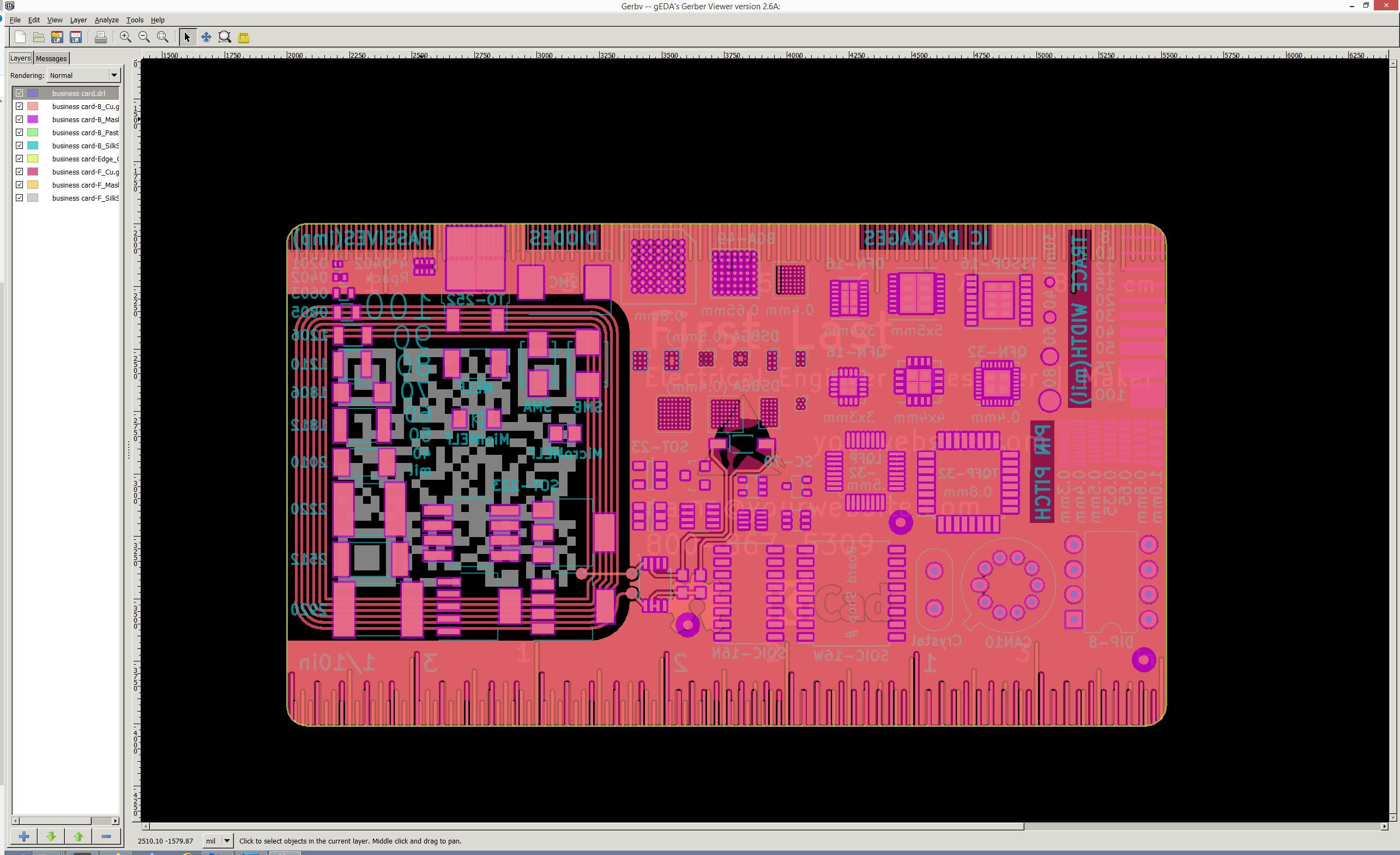The height and width of the screenshot is (855, 1400).
Task: Select the Zoom area tool
Action: [x=225, y=38]
